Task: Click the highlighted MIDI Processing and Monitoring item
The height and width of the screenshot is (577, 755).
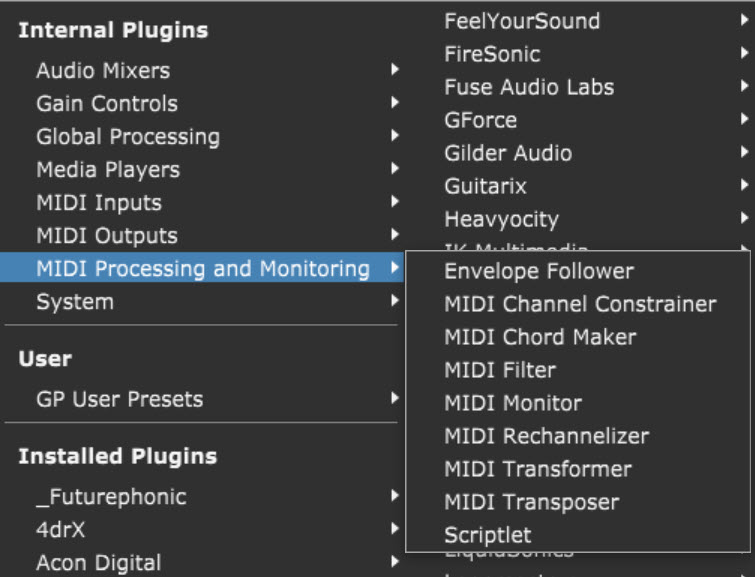Action: click(203, 268)
